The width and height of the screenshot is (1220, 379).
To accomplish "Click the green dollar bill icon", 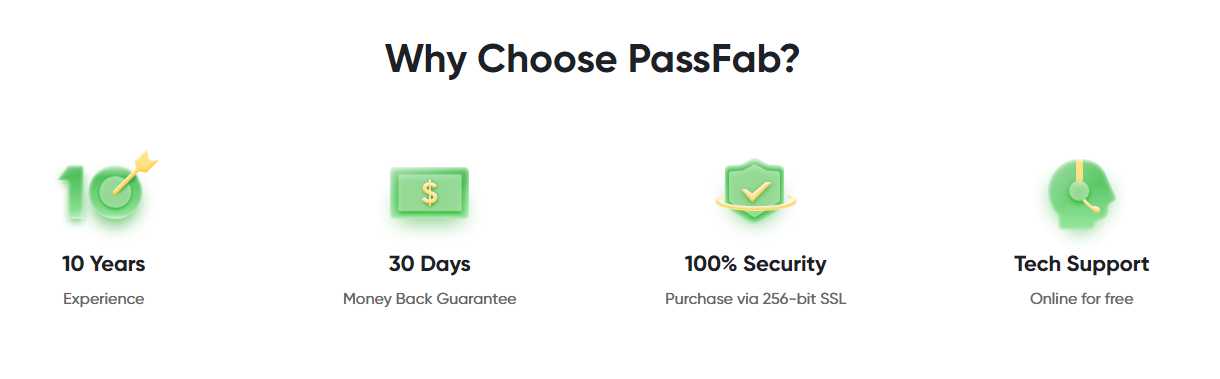I will coord(429,192).
